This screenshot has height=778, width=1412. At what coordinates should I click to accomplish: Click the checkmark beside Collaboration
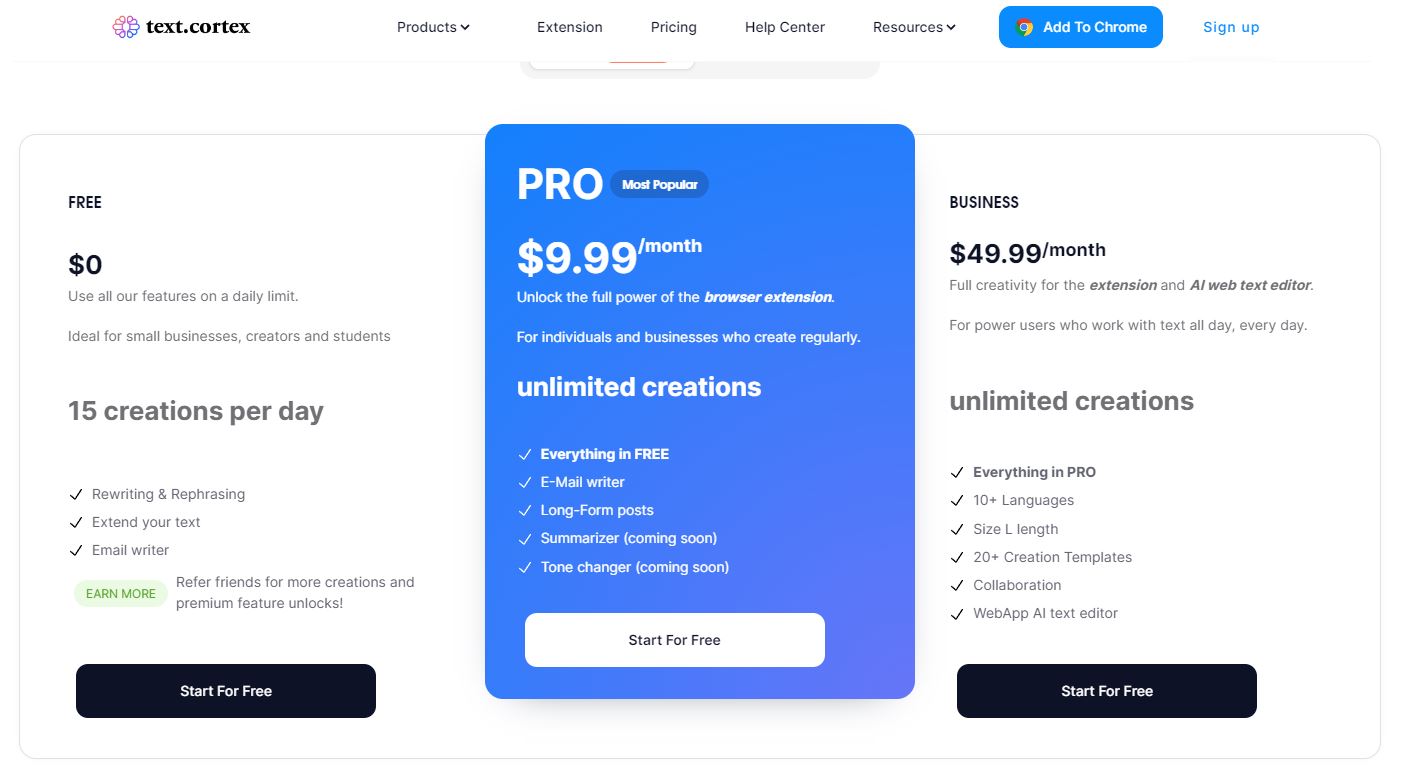957,585
